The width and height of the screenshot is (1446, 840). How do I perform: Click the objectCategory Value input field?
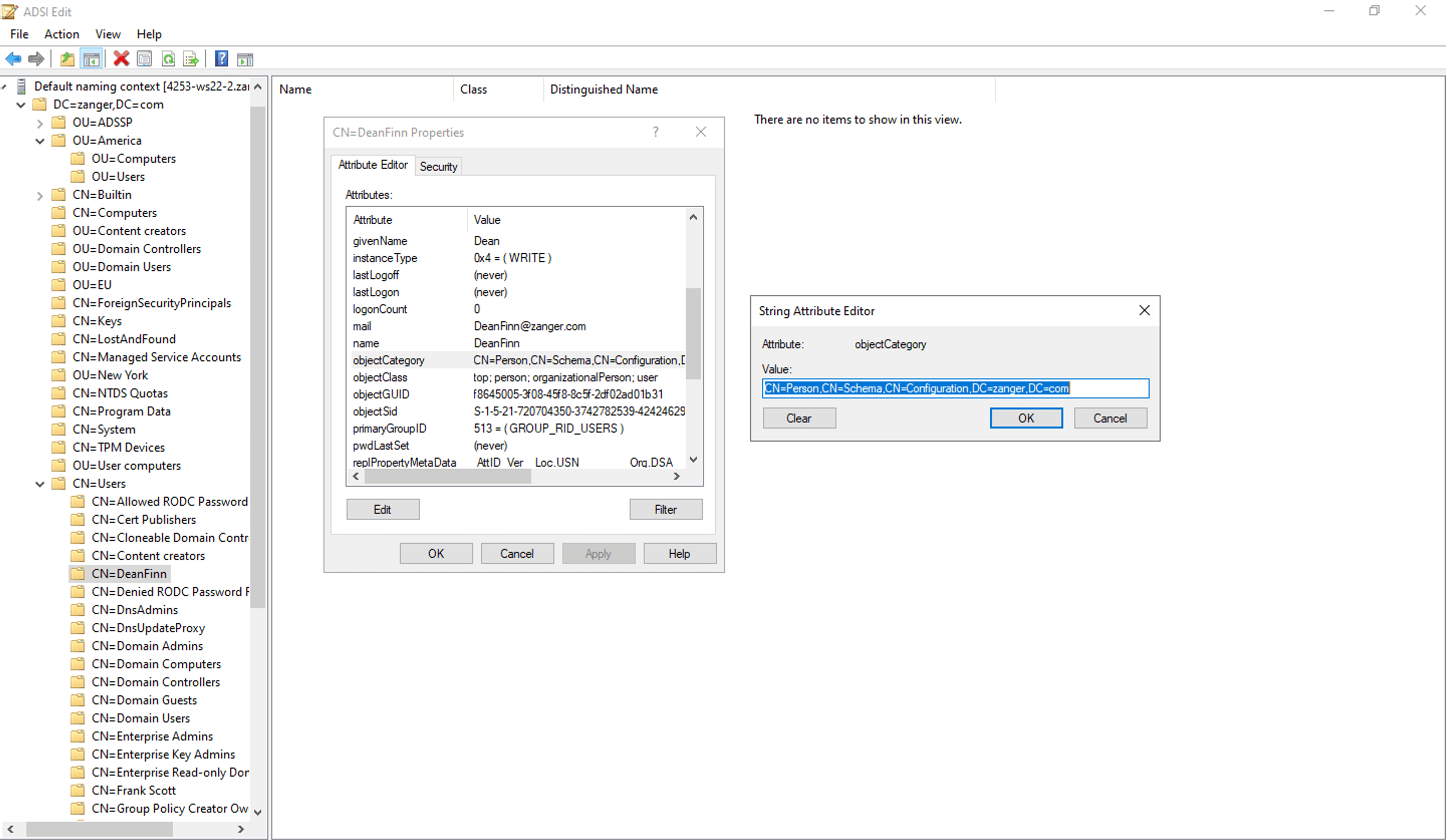955,388
